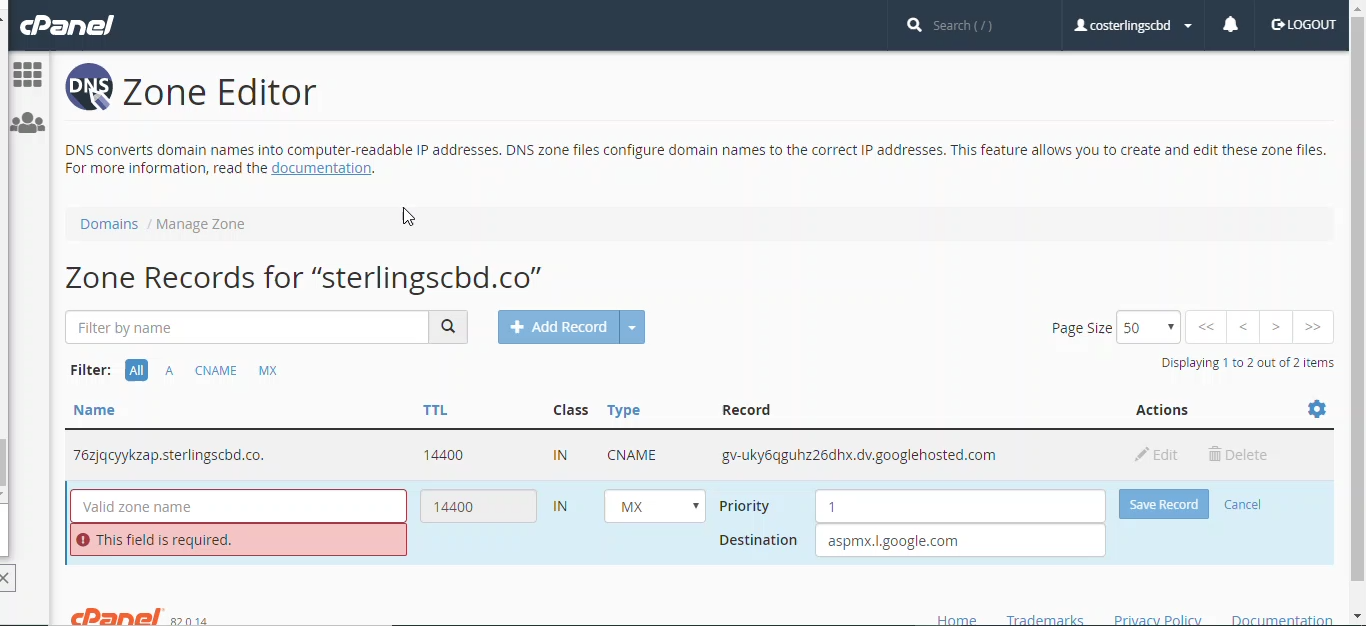Open costerlingscbd account menu

1133,25
